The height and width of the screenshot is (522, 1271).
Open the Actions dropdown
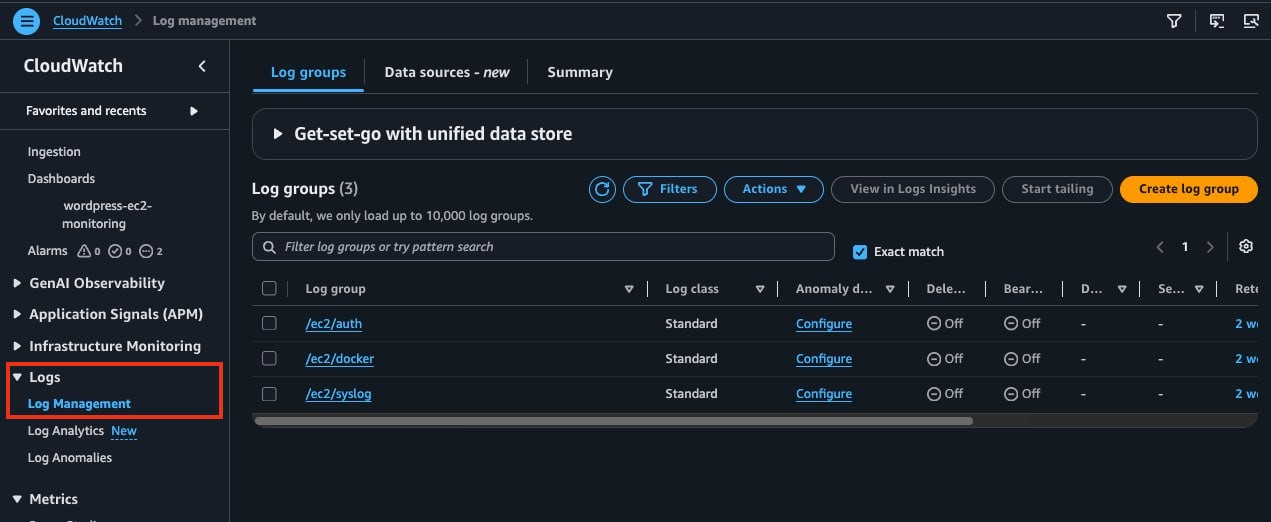pos(774,189)
